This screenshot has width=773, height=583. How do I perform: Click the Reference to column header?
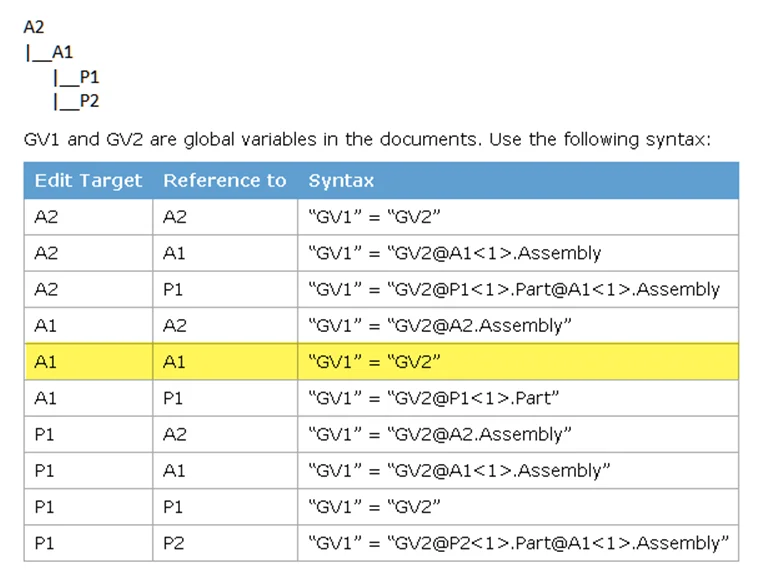point(224,181)
